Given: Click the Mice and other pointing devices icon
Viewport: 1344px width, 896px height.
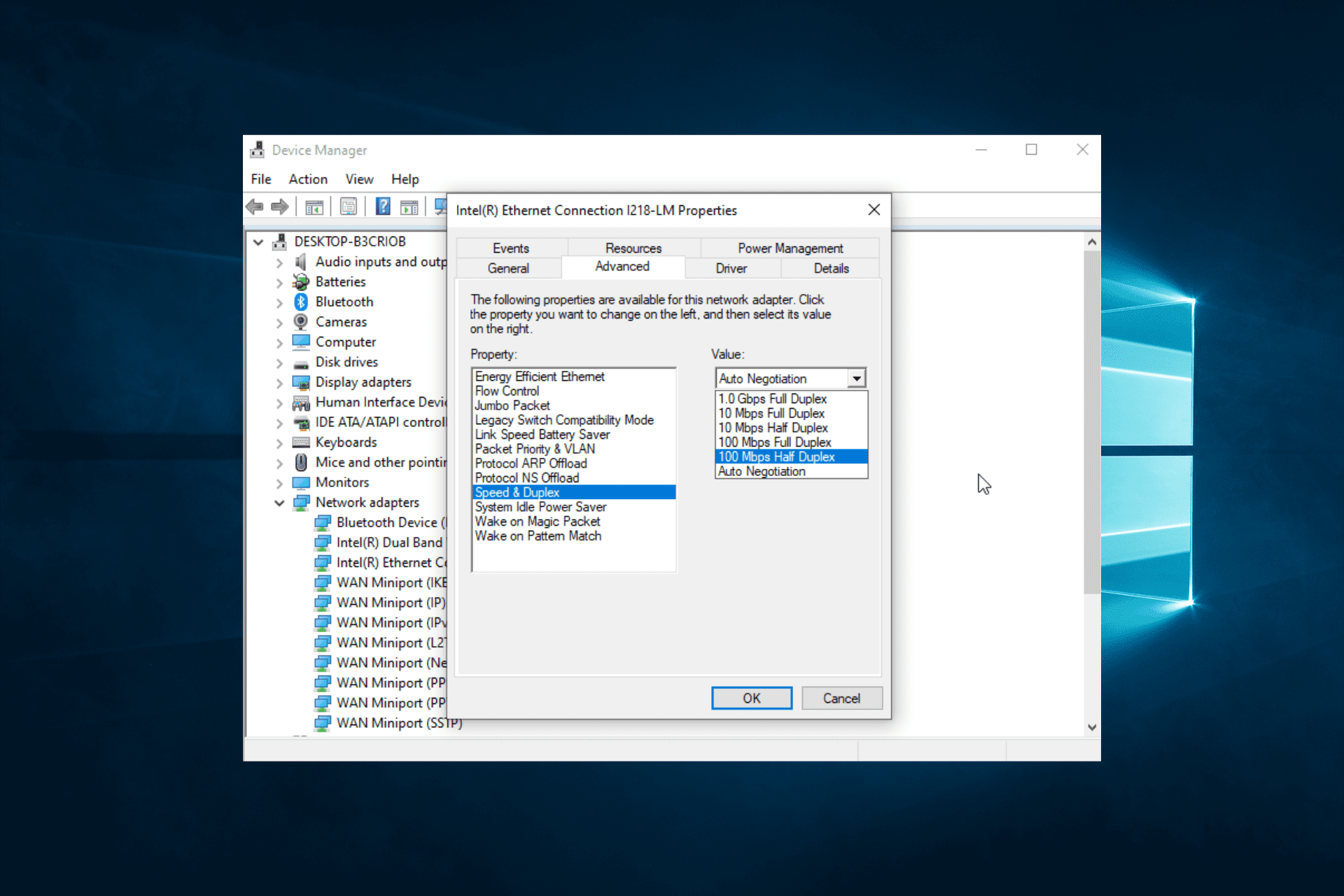Looking at the screenshot, I should point(301,462).
